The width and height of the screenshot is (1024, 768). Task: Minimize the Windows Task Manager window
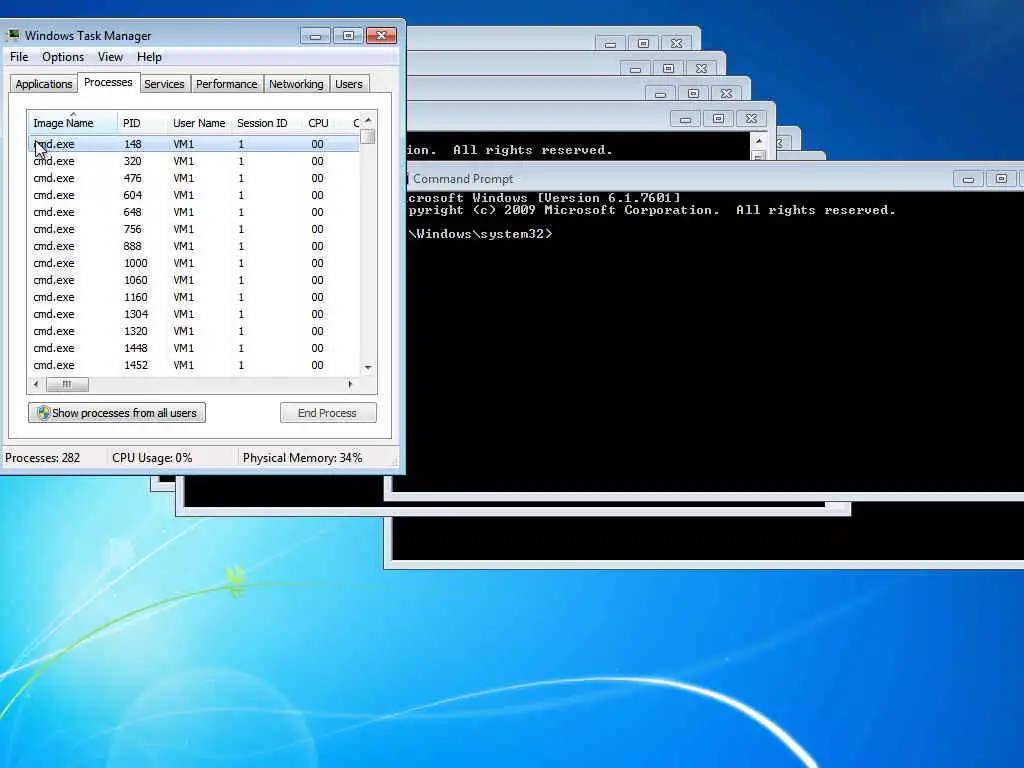(x=315, y=36)
